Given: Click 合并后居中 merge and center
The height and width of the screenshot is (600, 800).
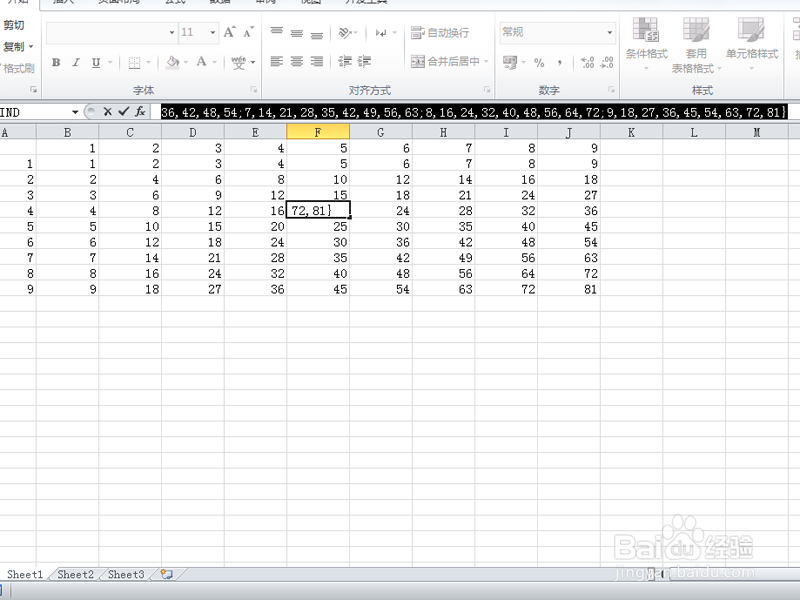Looking at the screenshot, I should point(445,61).
